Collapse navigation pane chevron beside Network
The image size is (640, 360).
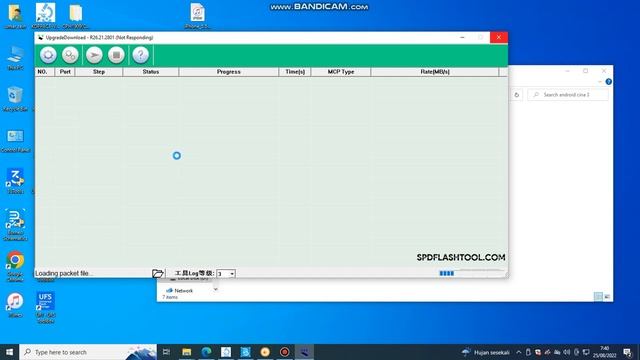pyautogui.click(x=216, y=289)
